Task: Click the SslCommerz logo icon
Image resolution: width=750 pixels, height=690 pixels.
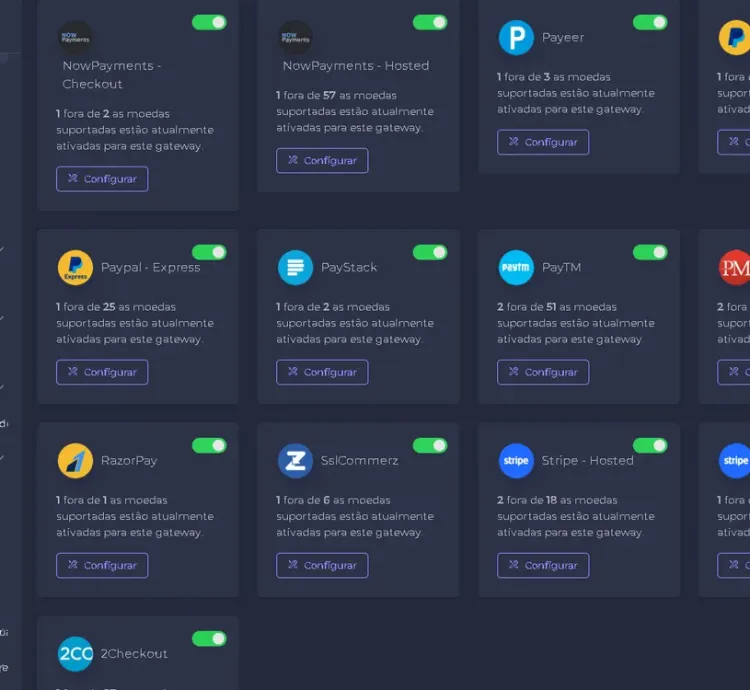Action: click(x=295, y=461)
